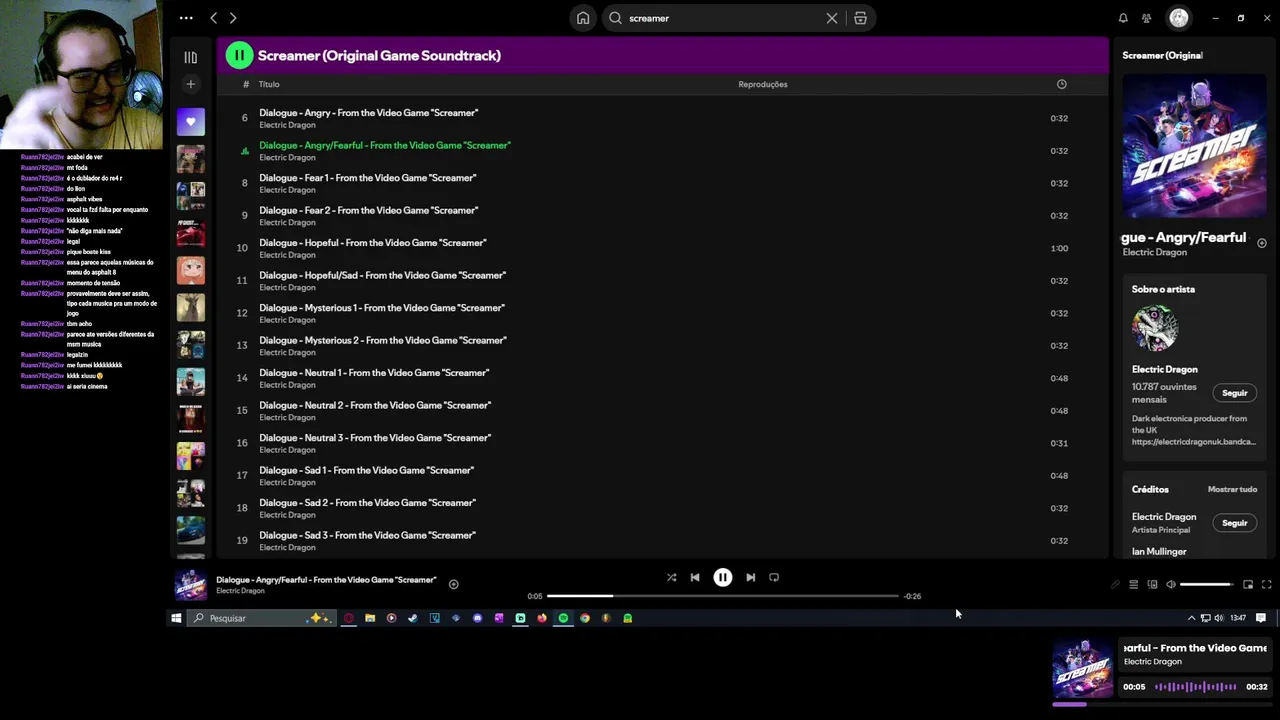Skip to the previous track
Viewport: 1280px width, 720px height.
click(695, 577)
